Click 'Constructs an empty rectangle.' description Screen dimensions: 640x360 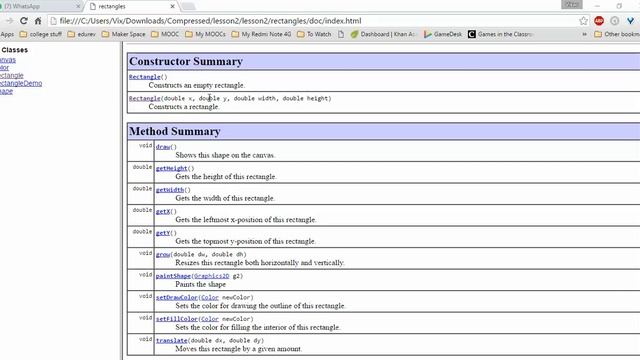(197, 85)
